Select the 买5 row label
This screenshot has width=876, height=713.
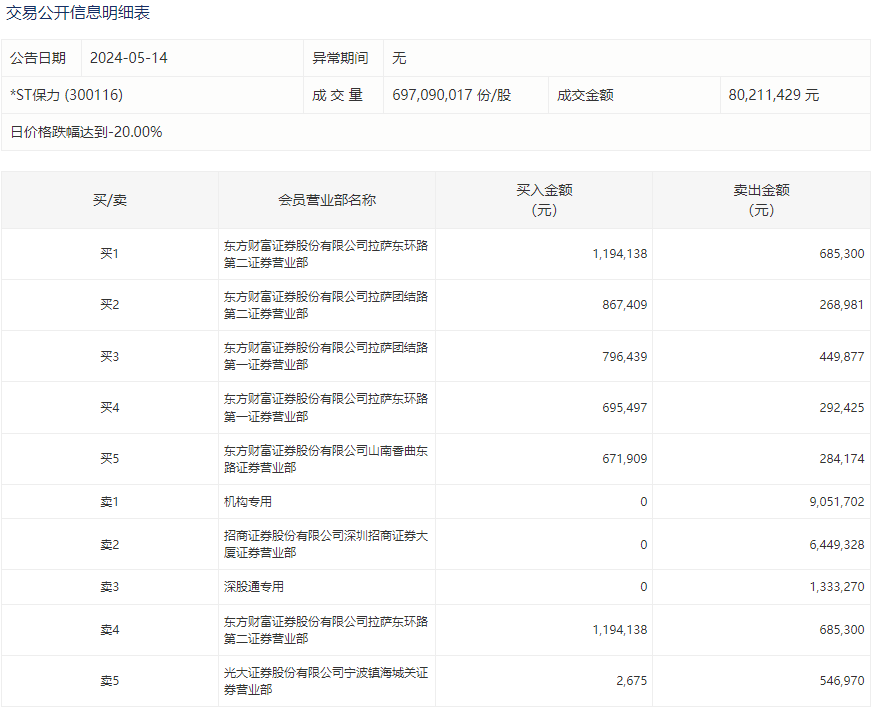(110, 458)
